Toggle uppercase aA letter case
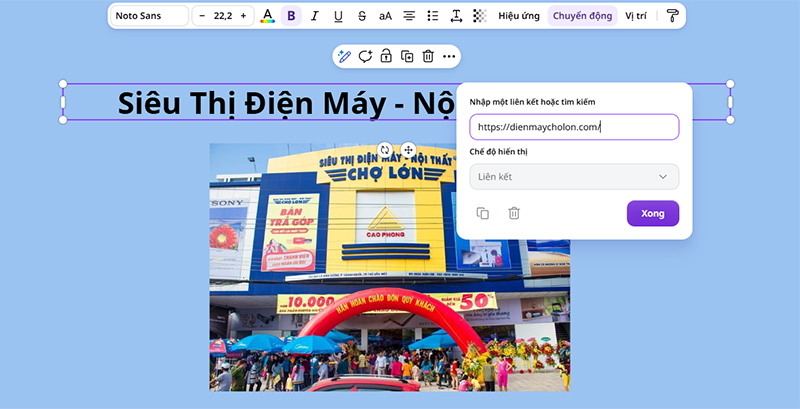The width and height of the screenshot is (800, 409). tap(385, 16)
